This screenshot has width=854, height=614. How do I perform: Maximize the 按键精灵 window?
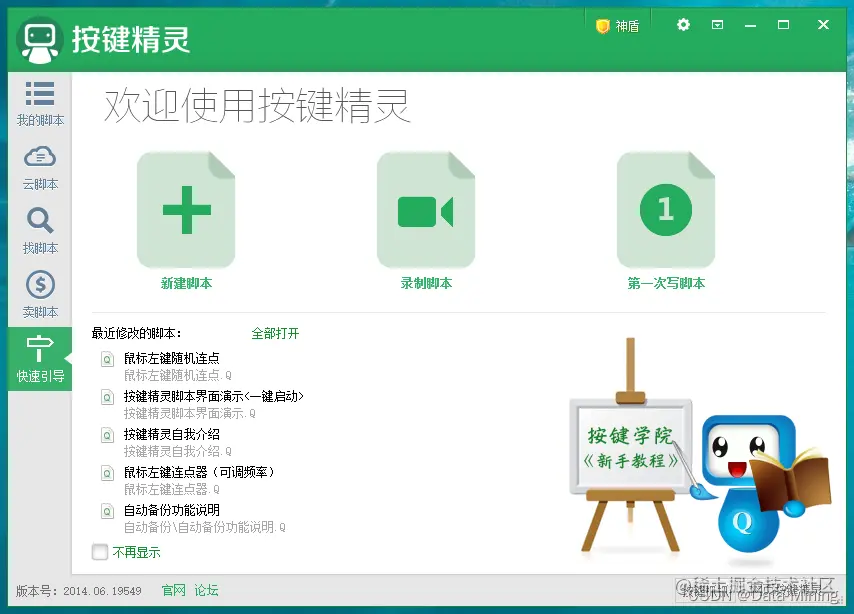[783, 25]
